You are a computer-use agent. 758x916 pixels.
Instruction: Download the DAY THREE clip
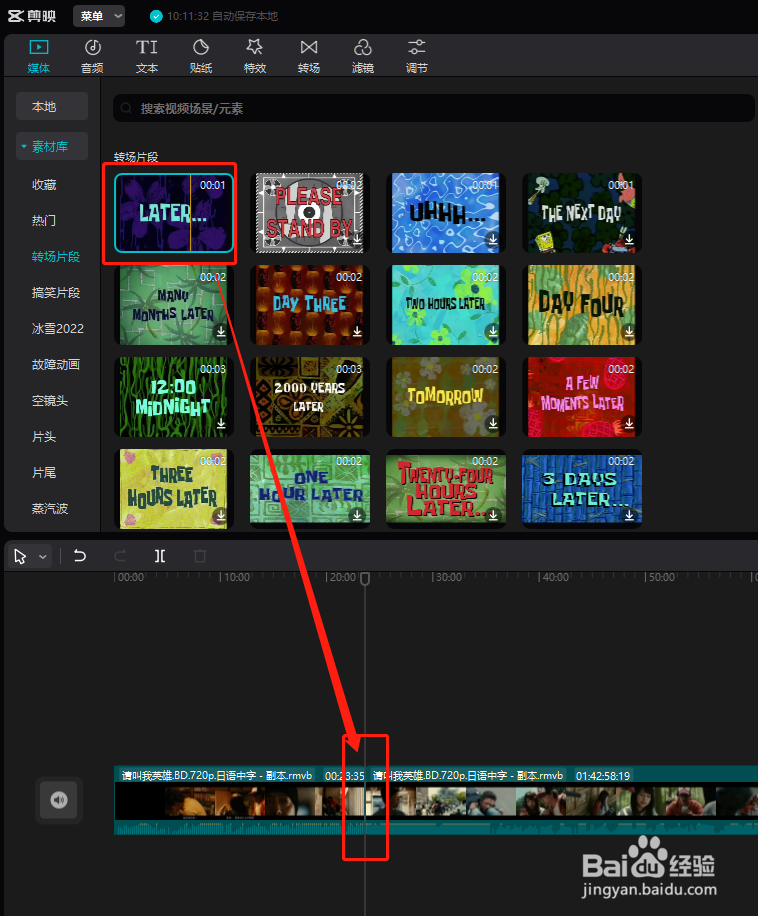coord(357,331)
